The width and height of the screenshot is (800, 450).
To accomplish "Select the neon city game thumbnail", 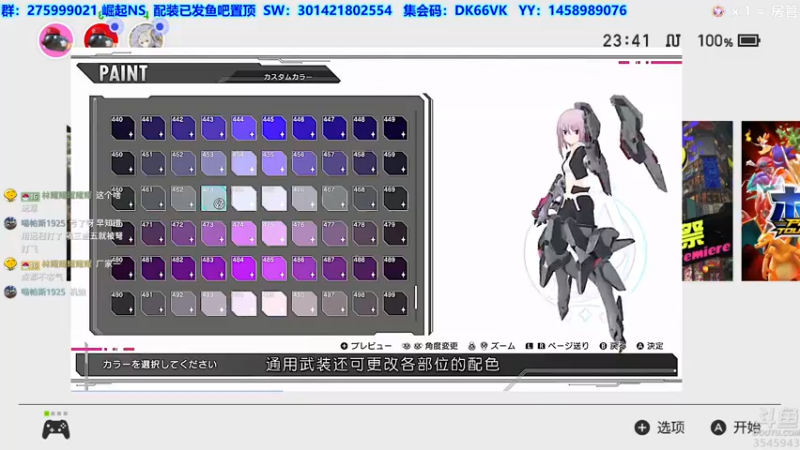I will point(707,201).
